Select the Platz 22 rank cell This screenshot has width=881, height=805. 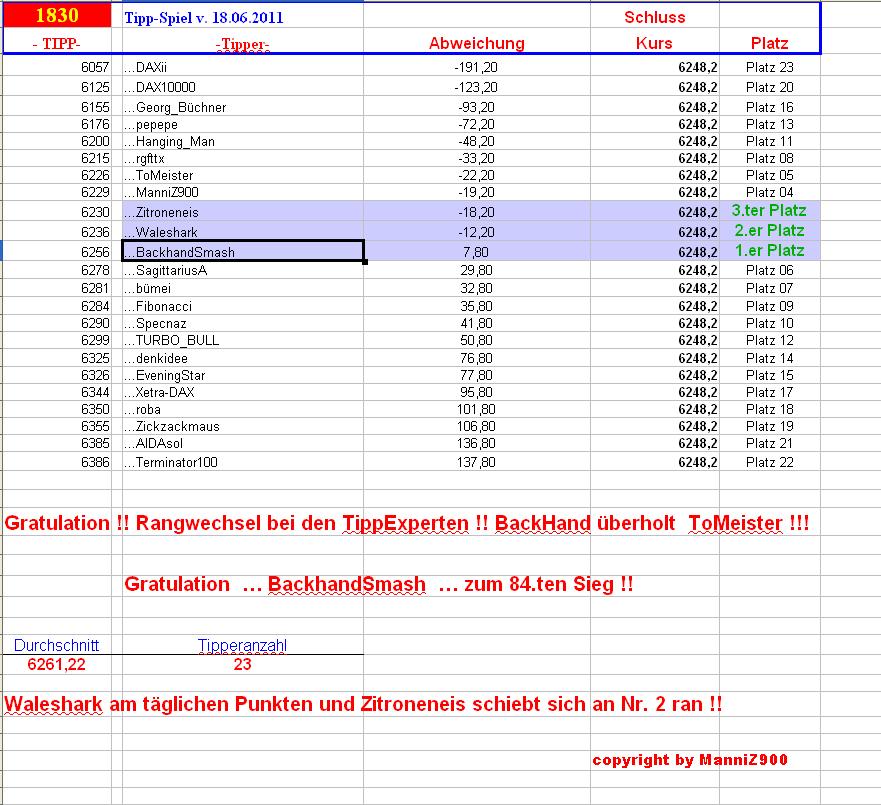pyautogui.click(x=769, y=462)
